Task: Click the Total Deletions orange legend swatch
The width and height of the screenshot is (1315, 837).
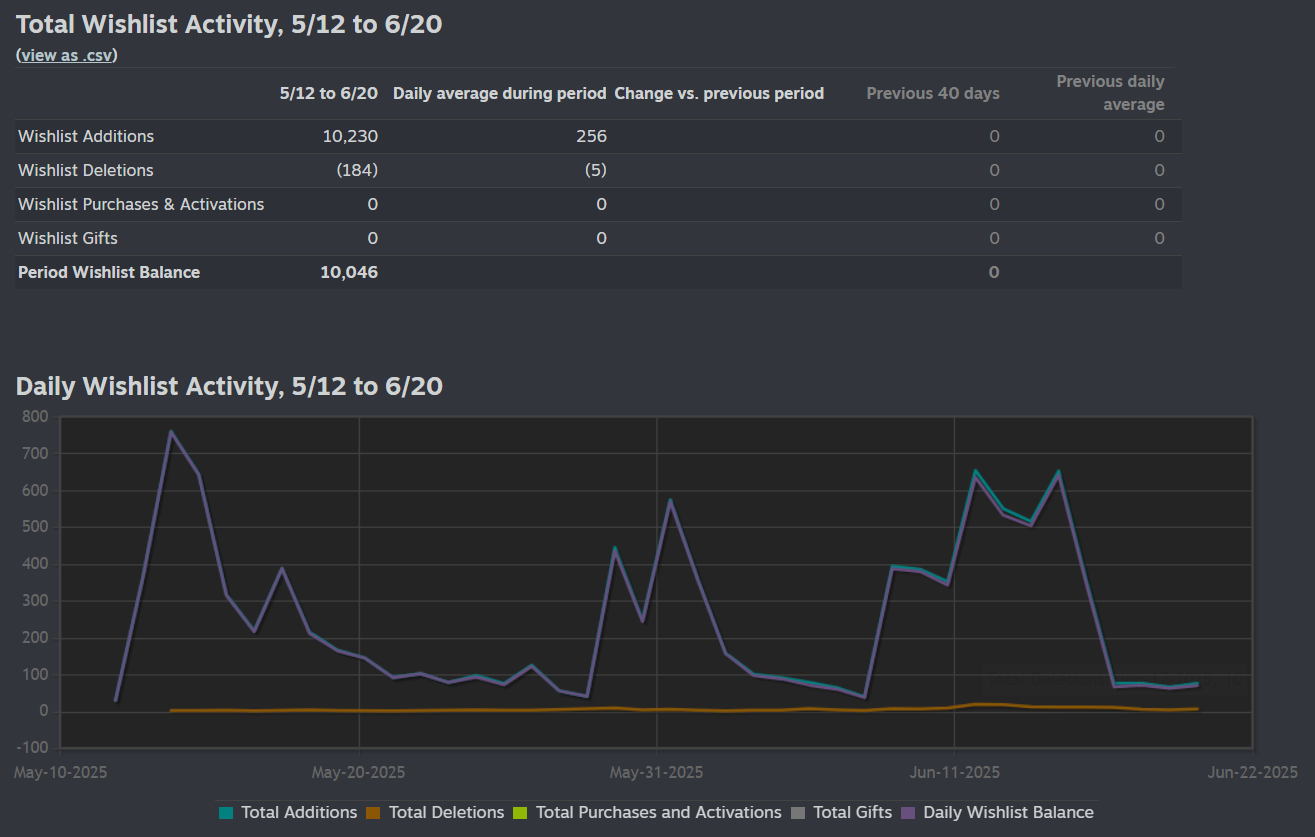Action: pos(373,813)
